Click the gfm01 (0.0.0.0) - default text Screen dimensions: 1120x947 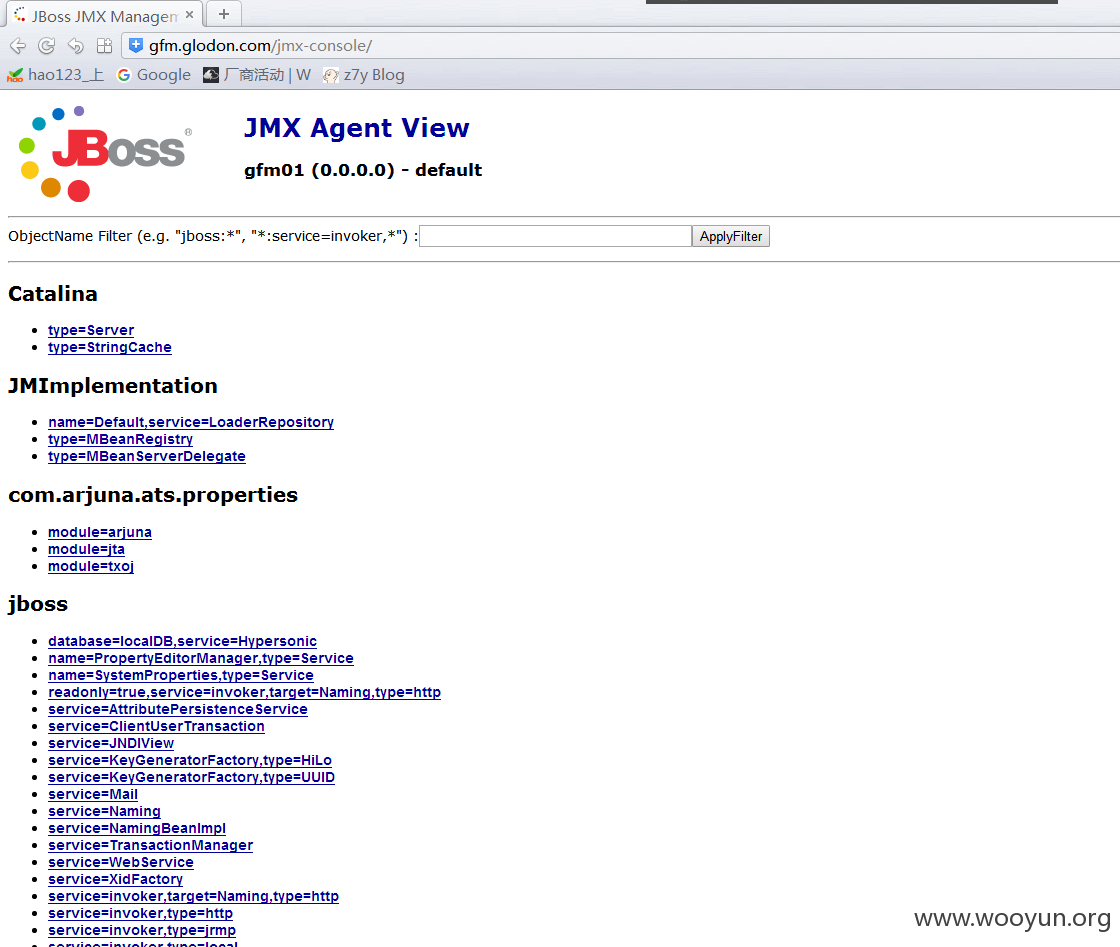pyautogui.click(x=363, y=170)
